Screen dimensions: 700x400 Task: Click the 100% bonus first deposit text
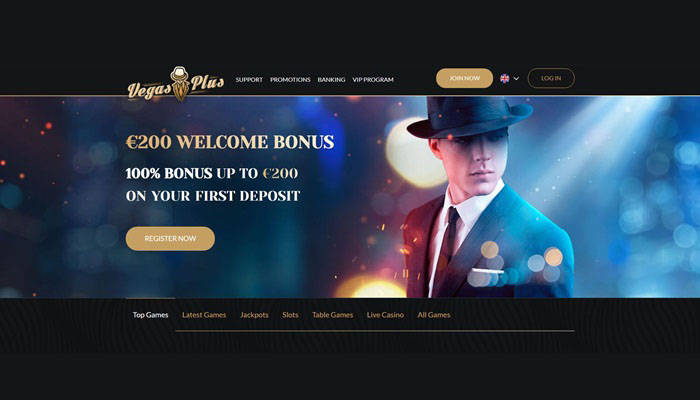coord(213,184)
